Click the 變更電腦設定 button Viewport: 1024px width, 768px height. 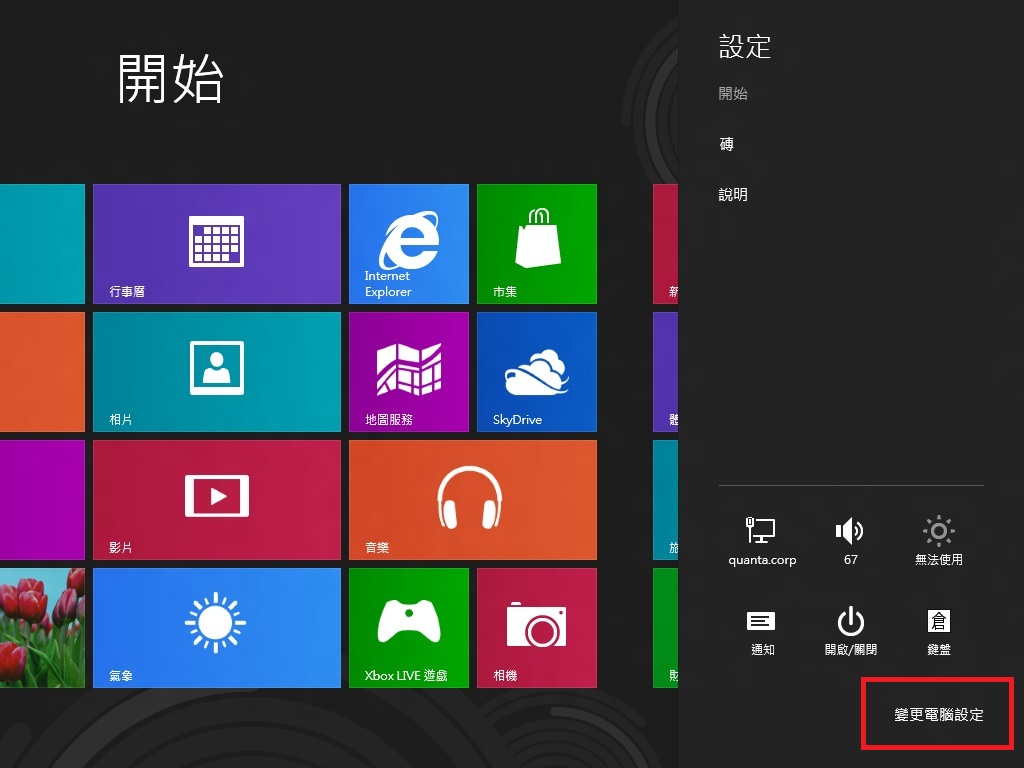936,714
